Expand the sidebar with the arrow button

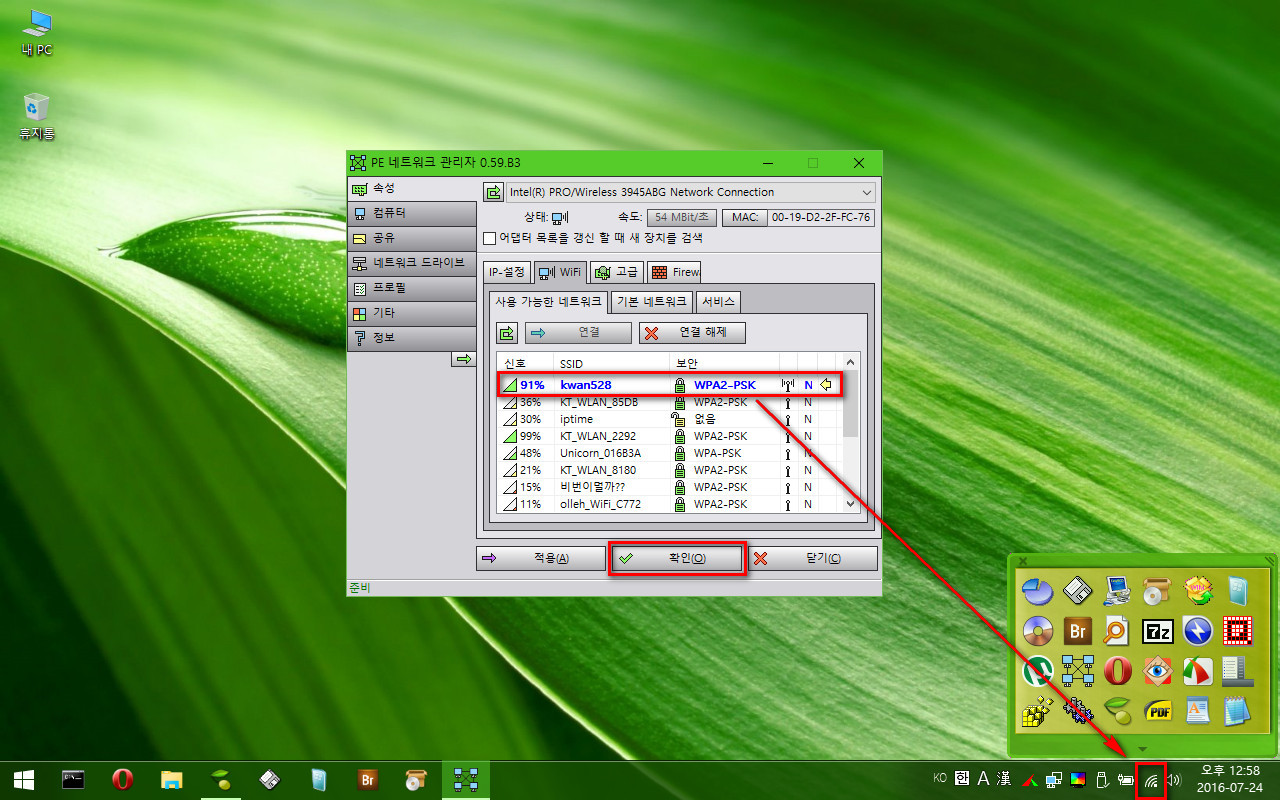pos(463,359)
